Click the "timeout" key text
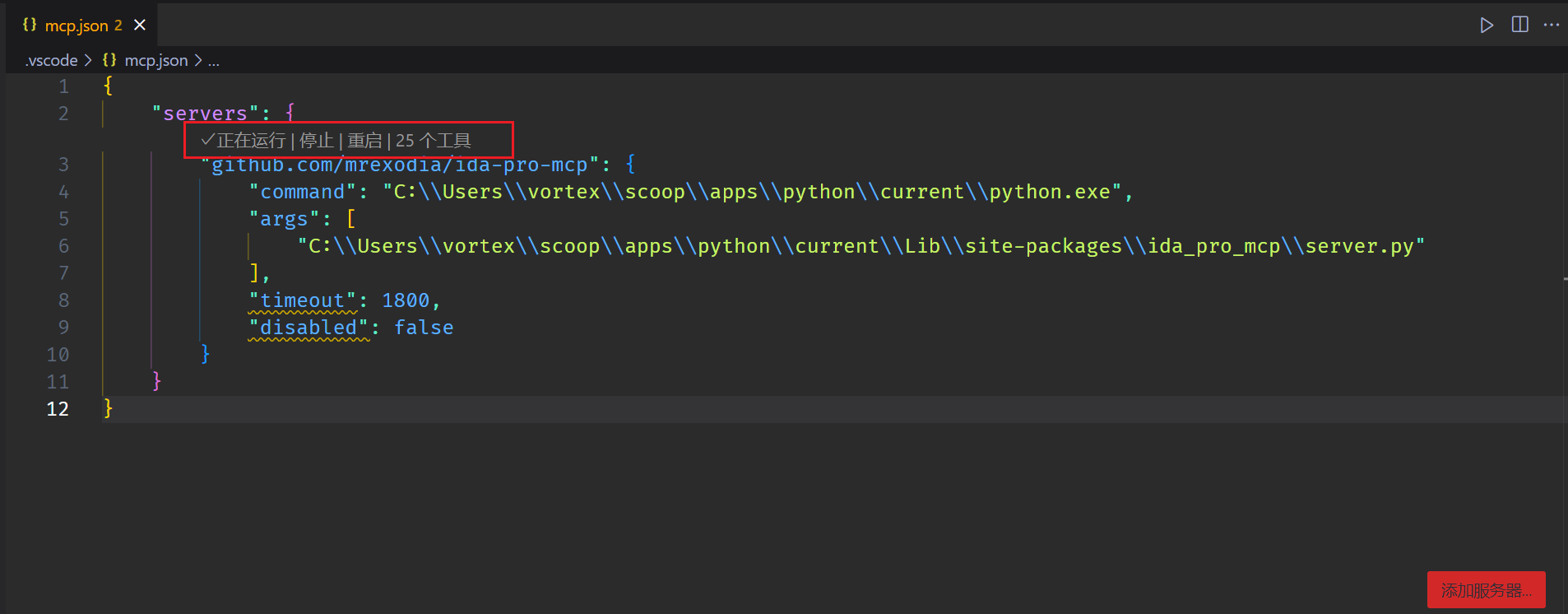 [303, 300]
